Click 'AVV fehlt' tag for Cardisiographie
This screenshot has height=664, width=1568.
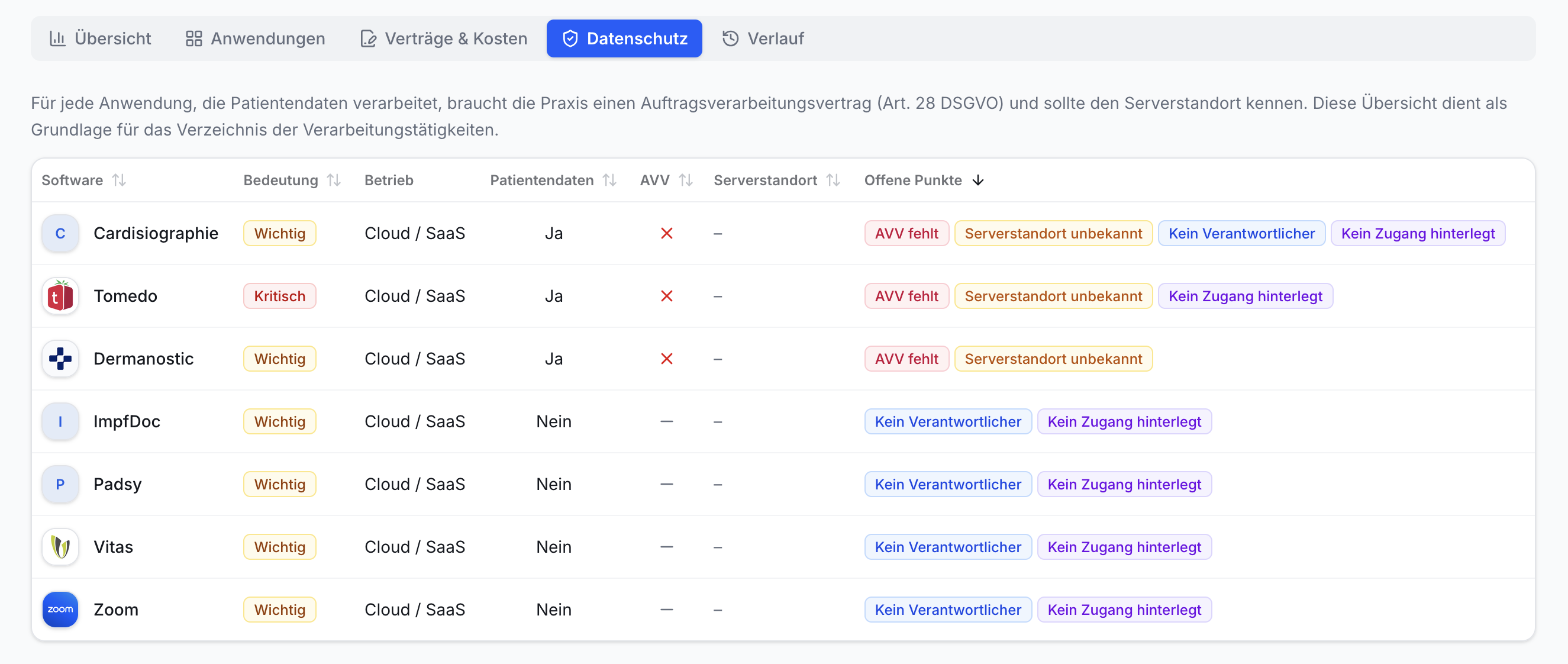[x=906, y=233]
